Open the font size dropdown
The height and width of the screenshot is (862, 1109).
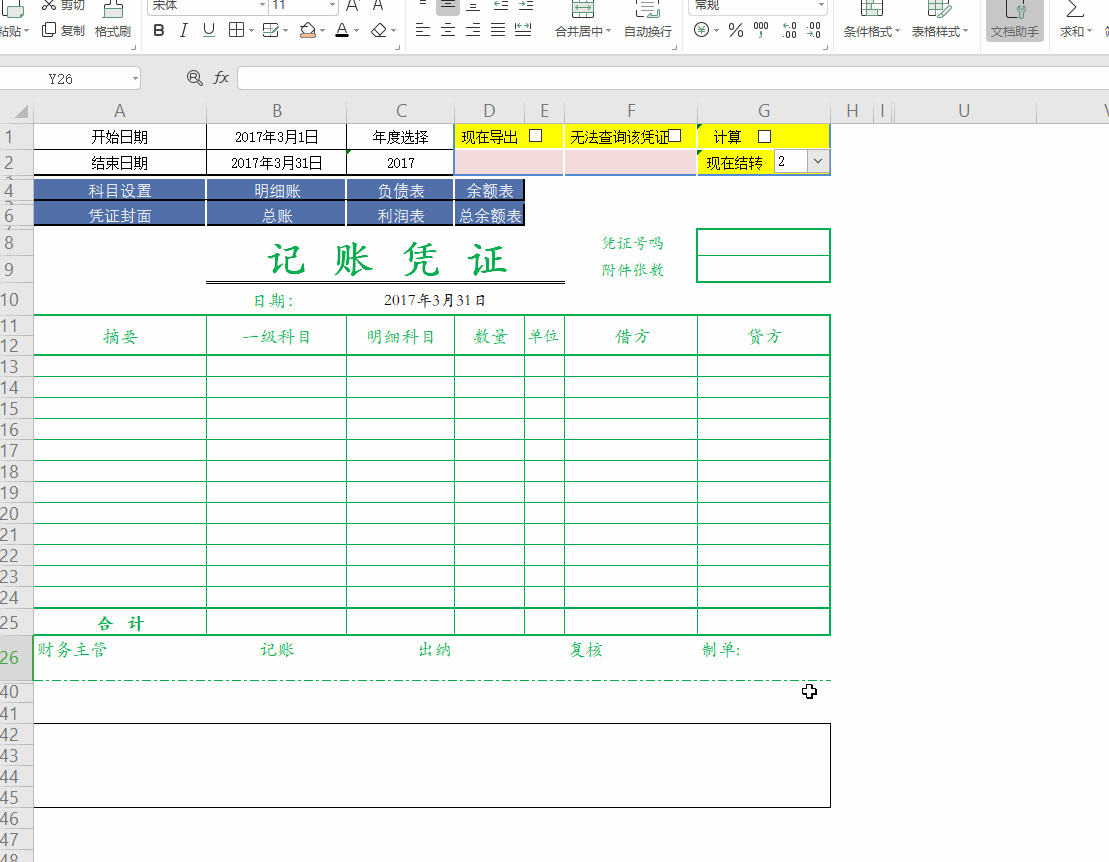(x=332, y=6)
